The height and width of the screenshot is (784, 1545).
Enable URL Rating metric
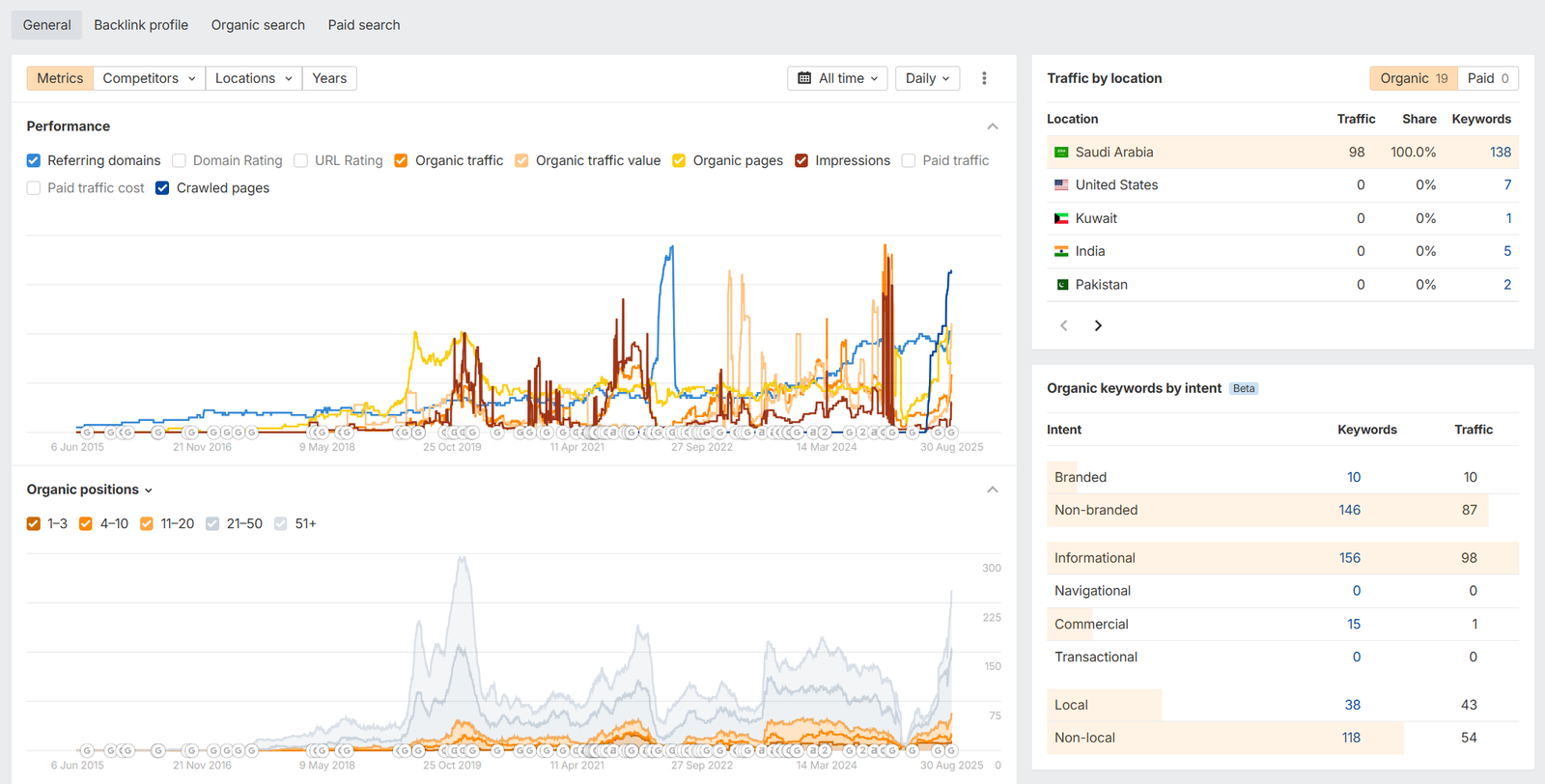301,160
